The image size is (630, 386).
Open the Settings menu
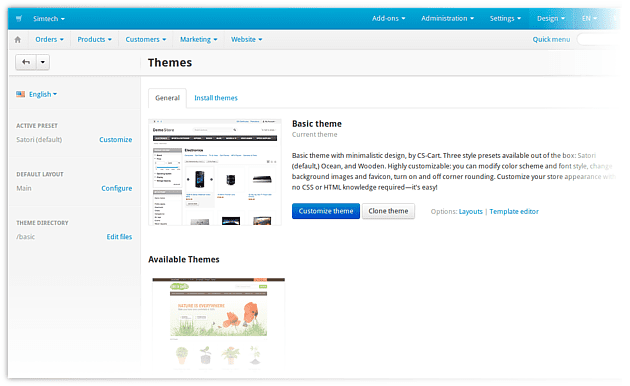(x=505, y=18)
